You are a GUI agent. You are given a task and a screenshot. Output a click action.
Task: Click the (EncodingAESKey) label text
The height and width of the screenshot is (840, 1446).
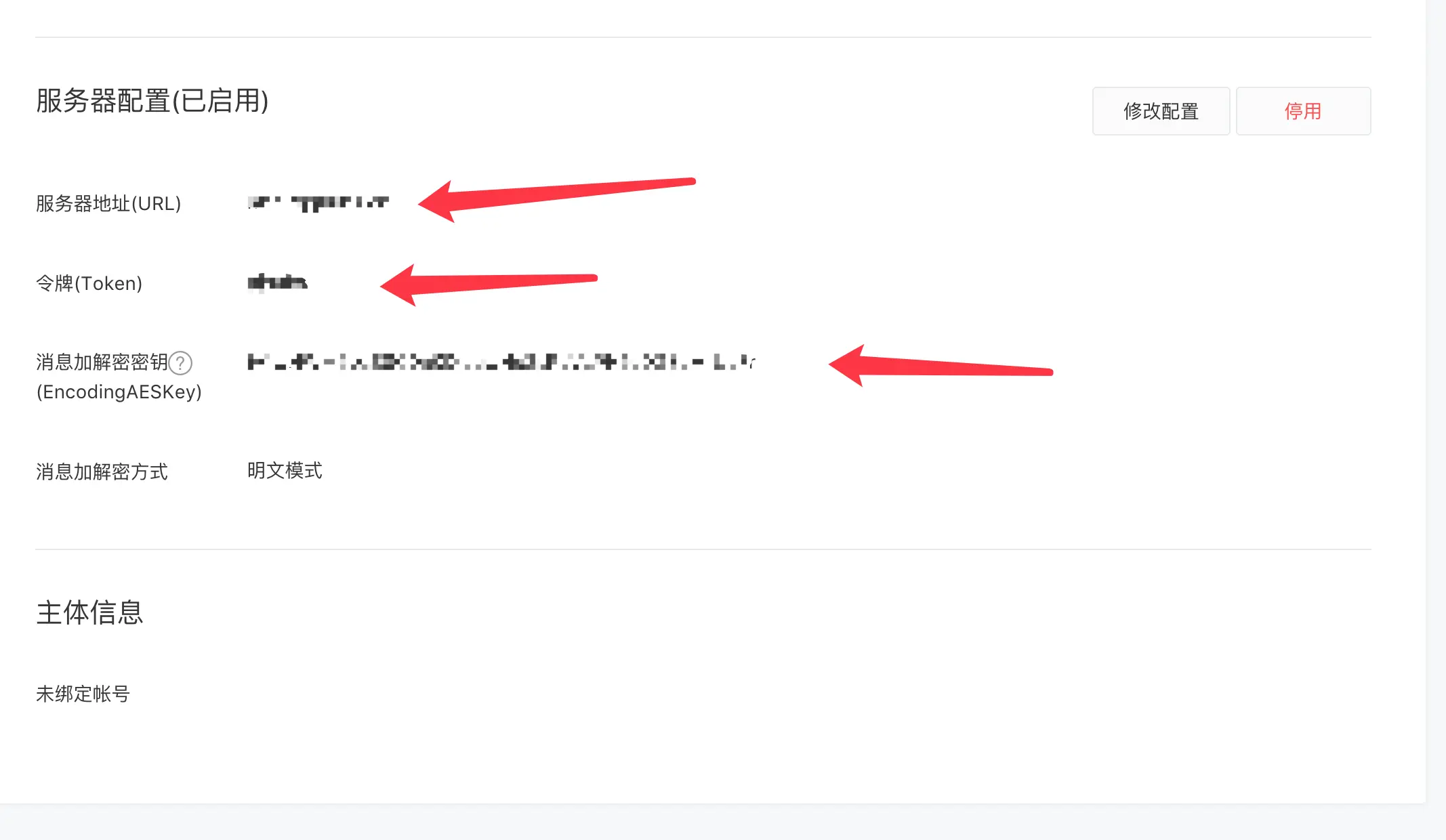click(119, 392)
